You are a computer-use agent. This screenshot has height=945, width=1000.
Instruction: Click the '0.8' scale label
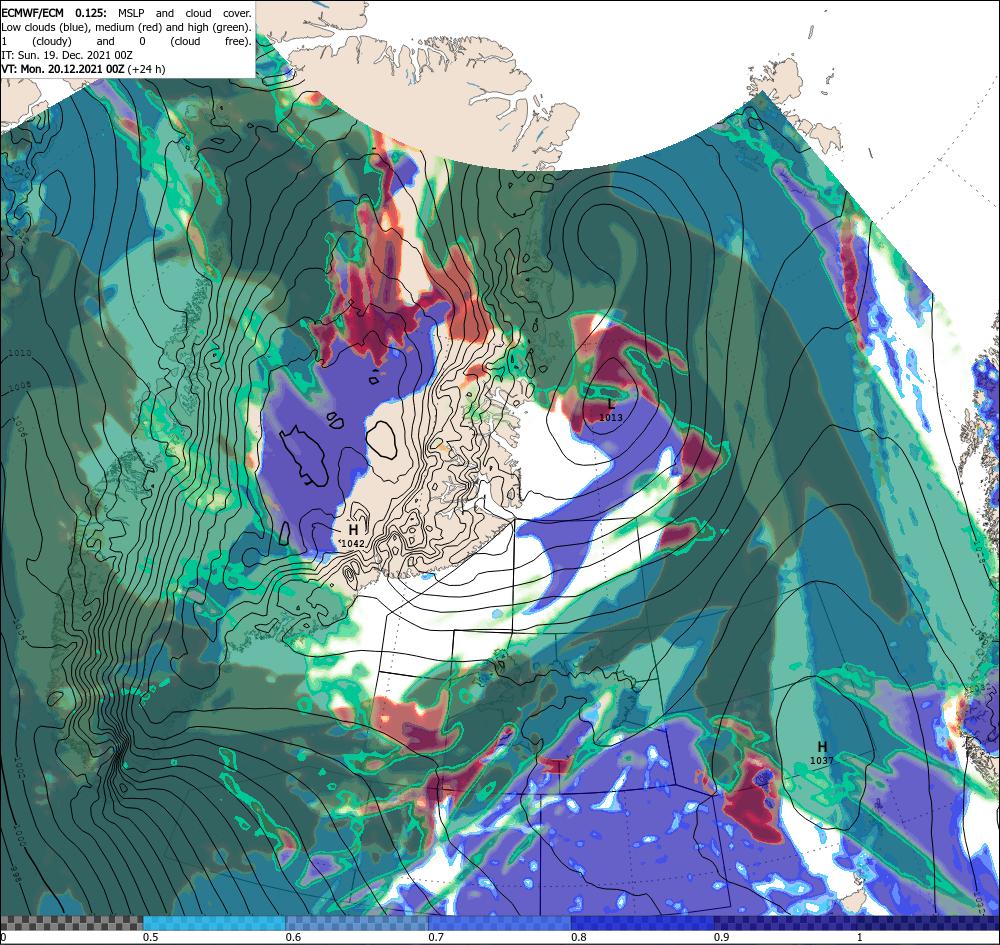click(579, 937)
